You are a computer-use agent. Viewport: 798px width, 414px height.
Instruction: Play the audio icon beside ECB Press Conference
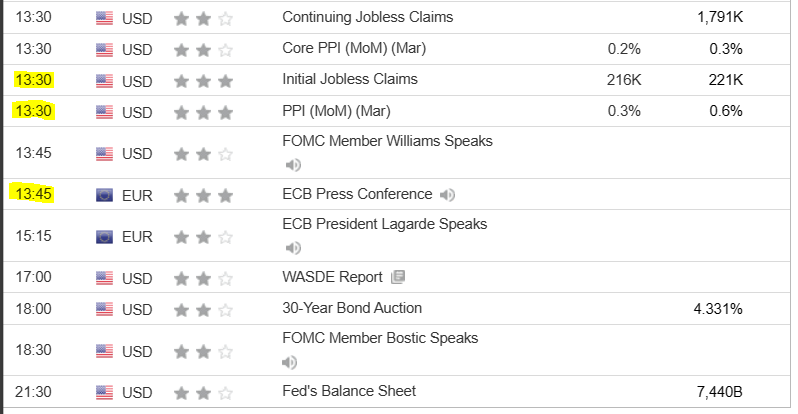point(447,195)
